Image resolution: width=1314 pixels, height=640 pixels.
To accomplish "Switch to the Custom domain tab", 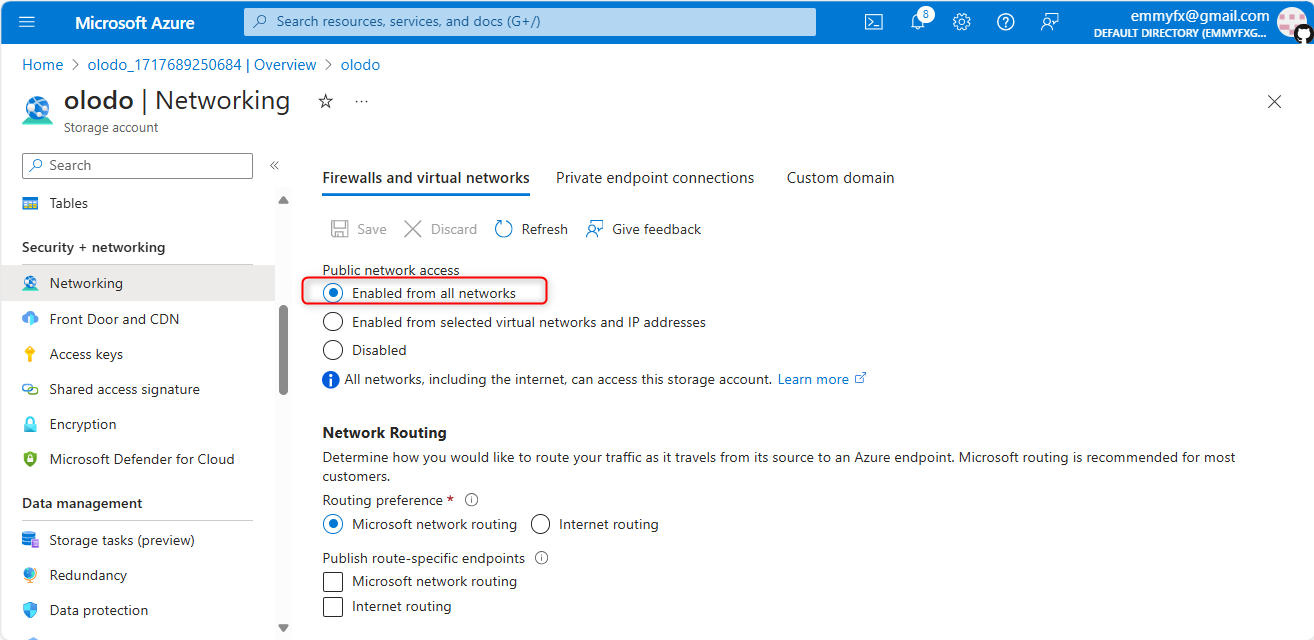I will [x=840, y=178].
